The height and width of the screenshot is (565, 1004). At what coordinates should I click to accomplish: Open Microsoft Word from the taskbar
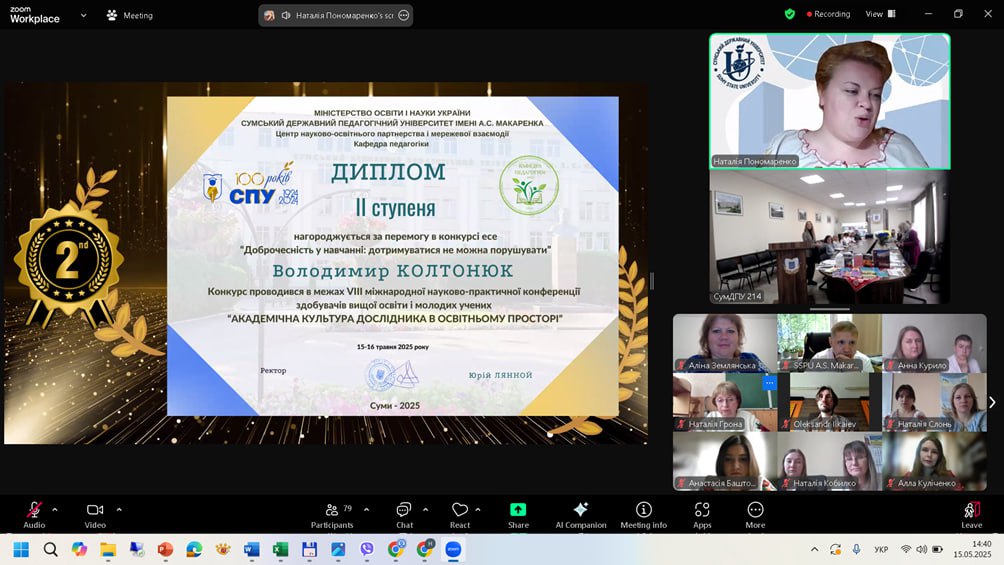[x=252, y=549]
